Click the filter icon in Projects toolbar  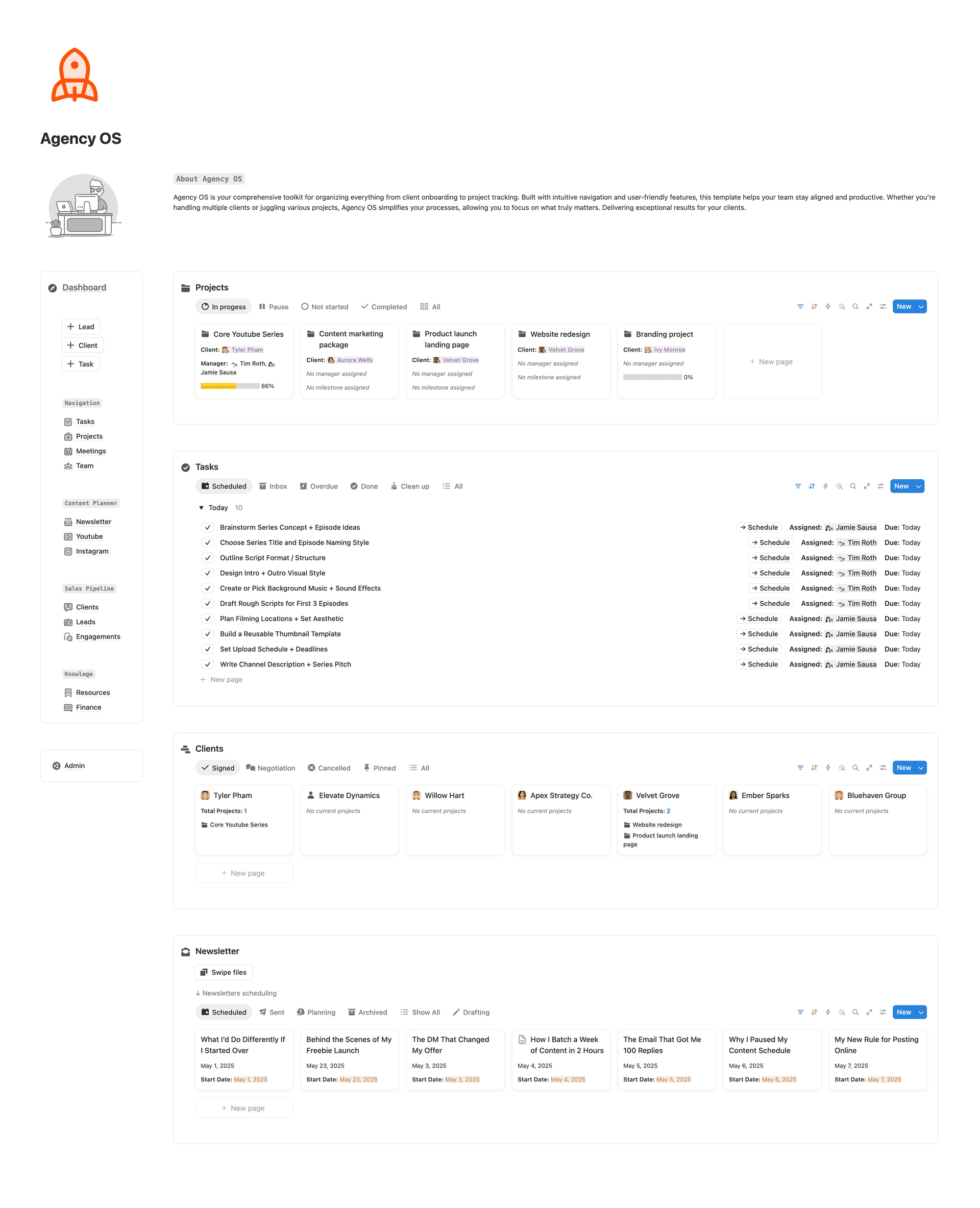(800, 307)
